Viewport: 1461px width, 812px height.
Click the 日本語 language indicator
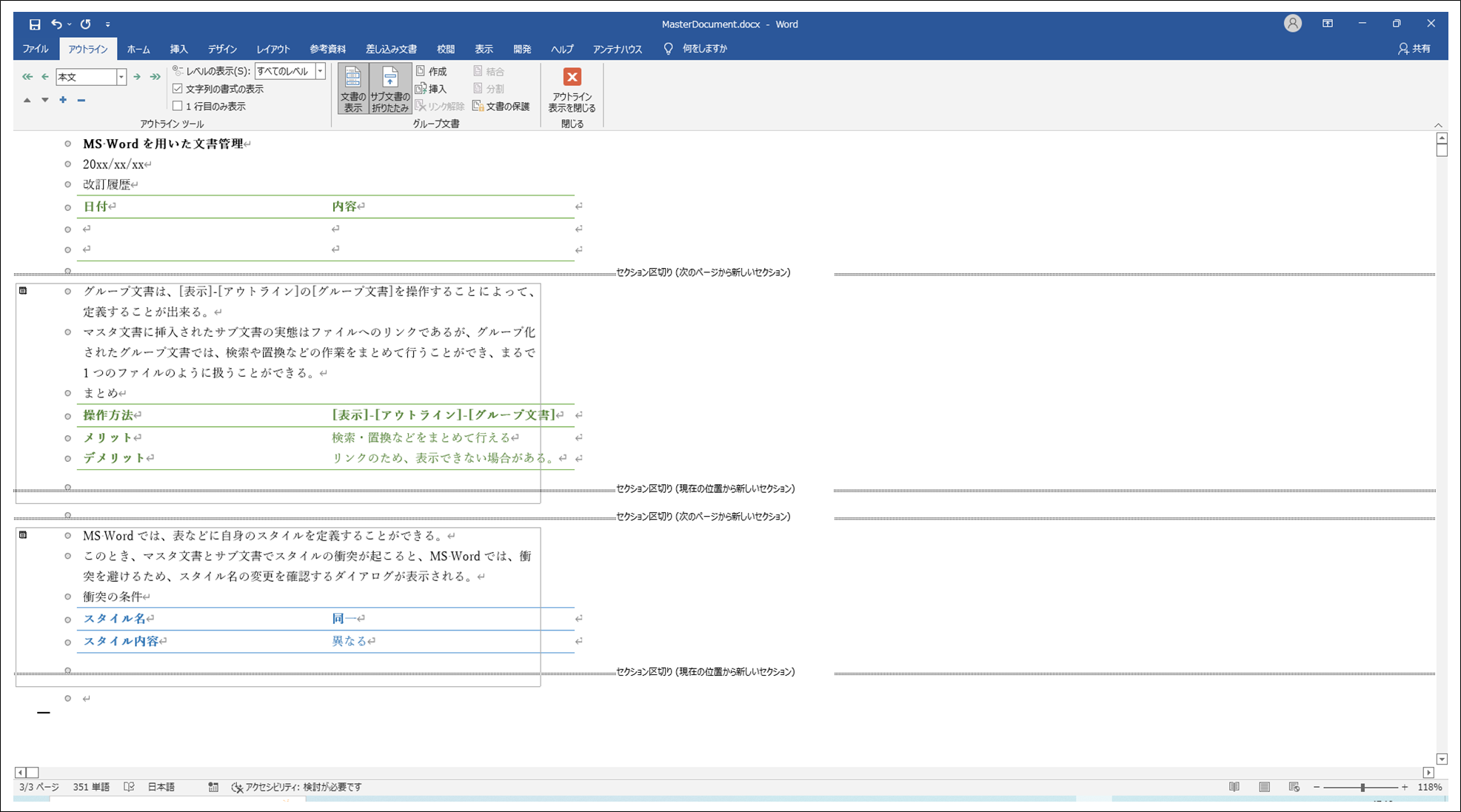pyautogui.click(x=161, y=787)
